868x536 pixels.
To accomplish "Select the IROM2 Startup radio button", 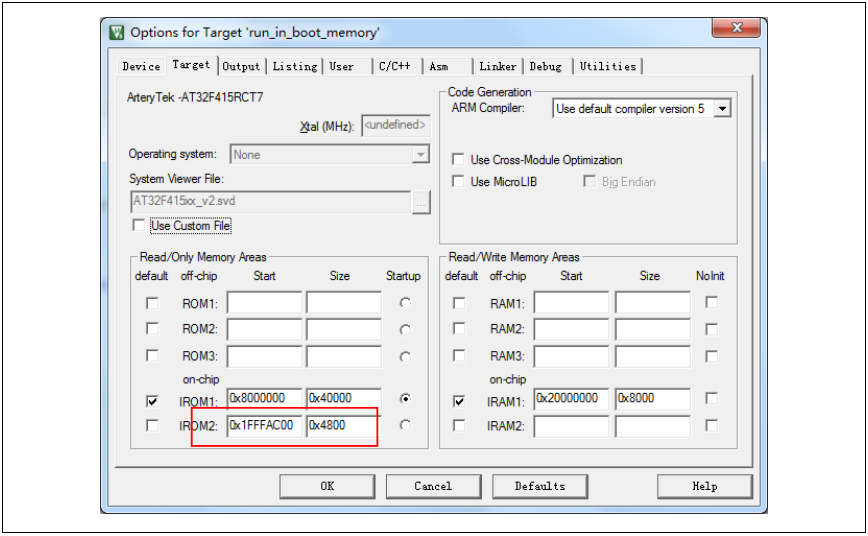I will (405, 425).
